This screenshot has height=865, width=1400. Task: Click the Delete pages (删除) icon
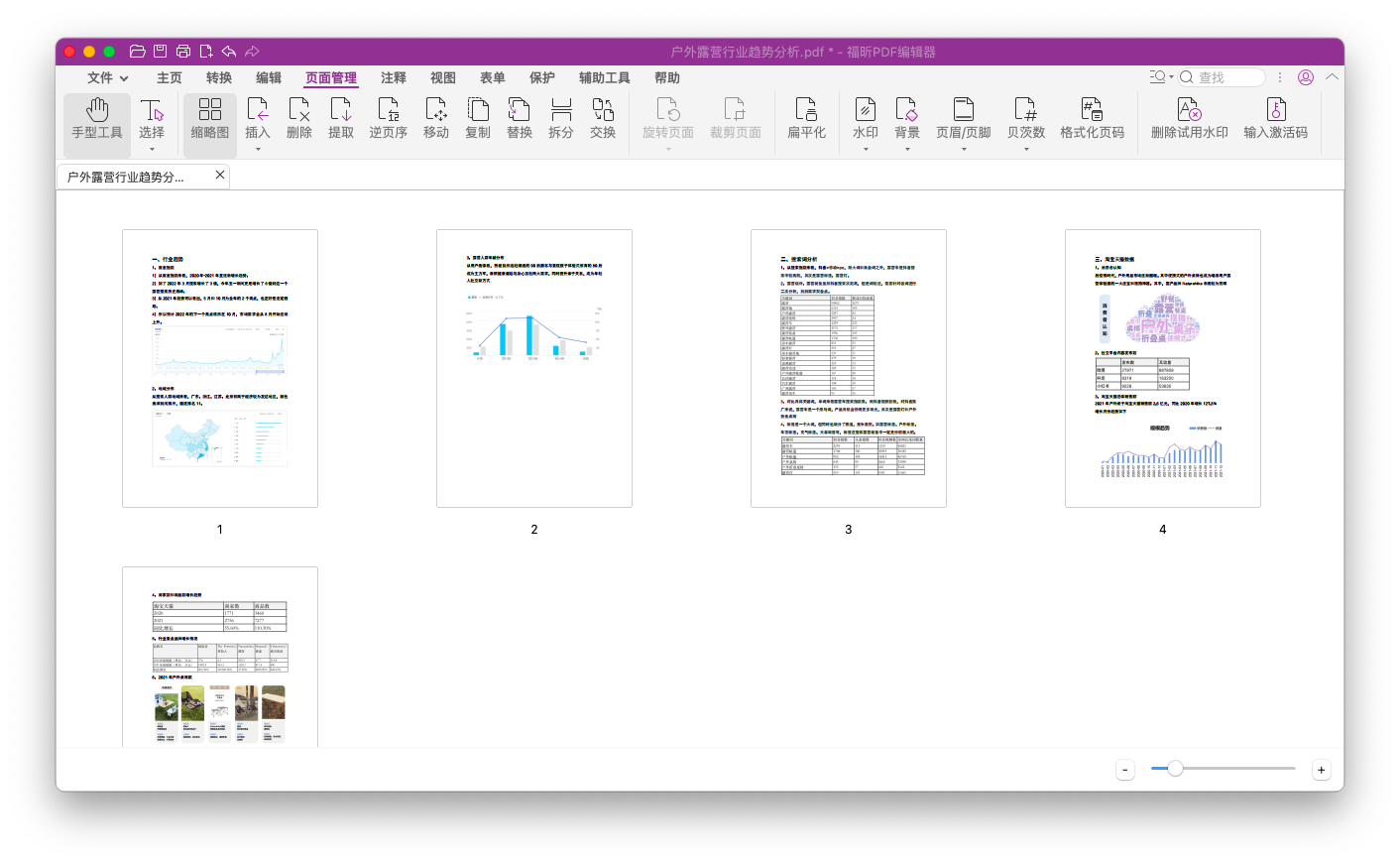click(299, 119)
